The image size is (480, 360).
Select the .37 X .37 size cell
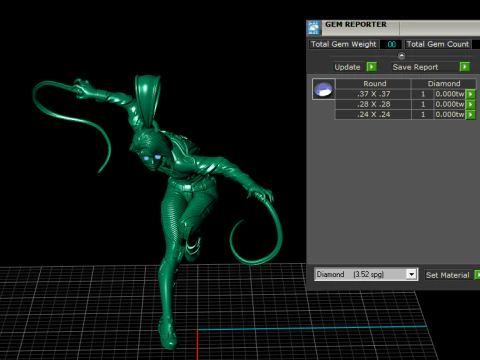click(x=373, y=94)
